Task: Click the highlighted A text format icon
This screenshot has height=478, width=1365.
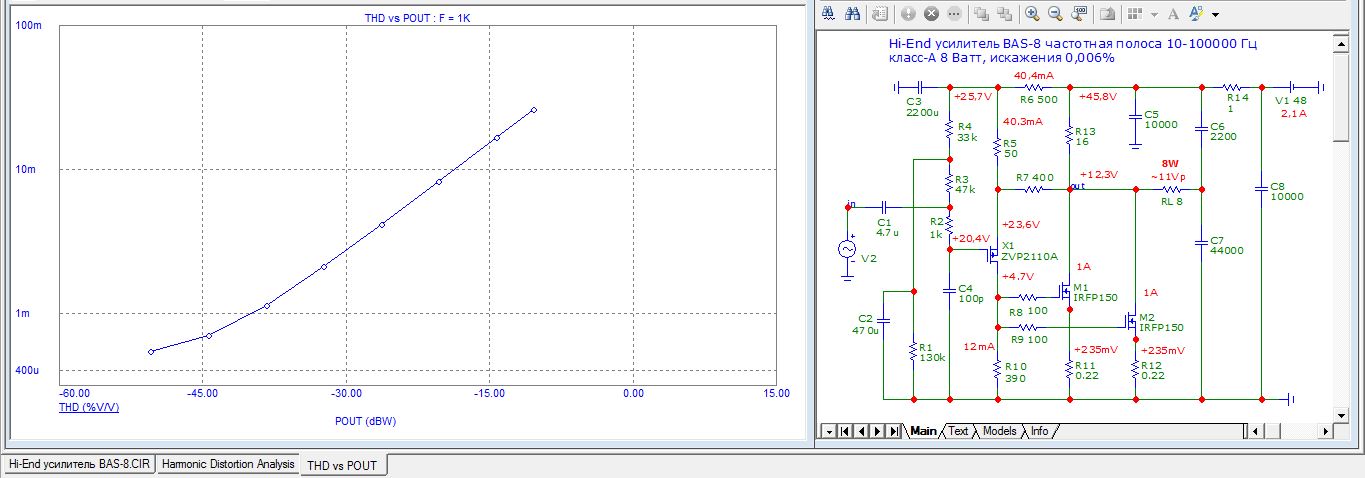Action: coord(1198,14)
